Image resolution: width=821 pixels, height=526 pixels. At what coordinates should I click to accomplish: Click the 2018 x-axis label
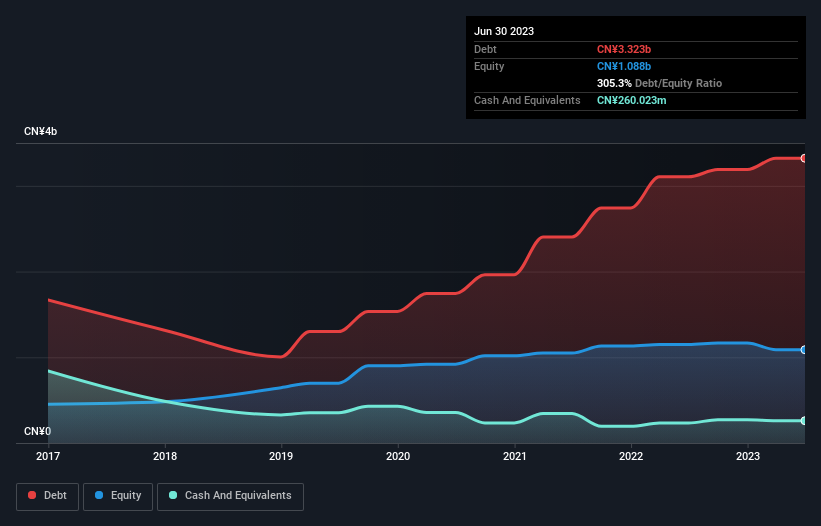click(165, 456)
